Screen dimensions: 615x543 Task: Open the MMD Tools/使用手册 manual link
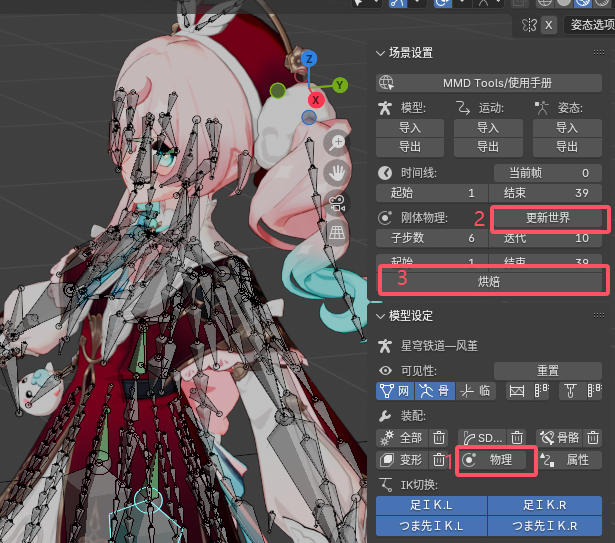coord(489,83)
